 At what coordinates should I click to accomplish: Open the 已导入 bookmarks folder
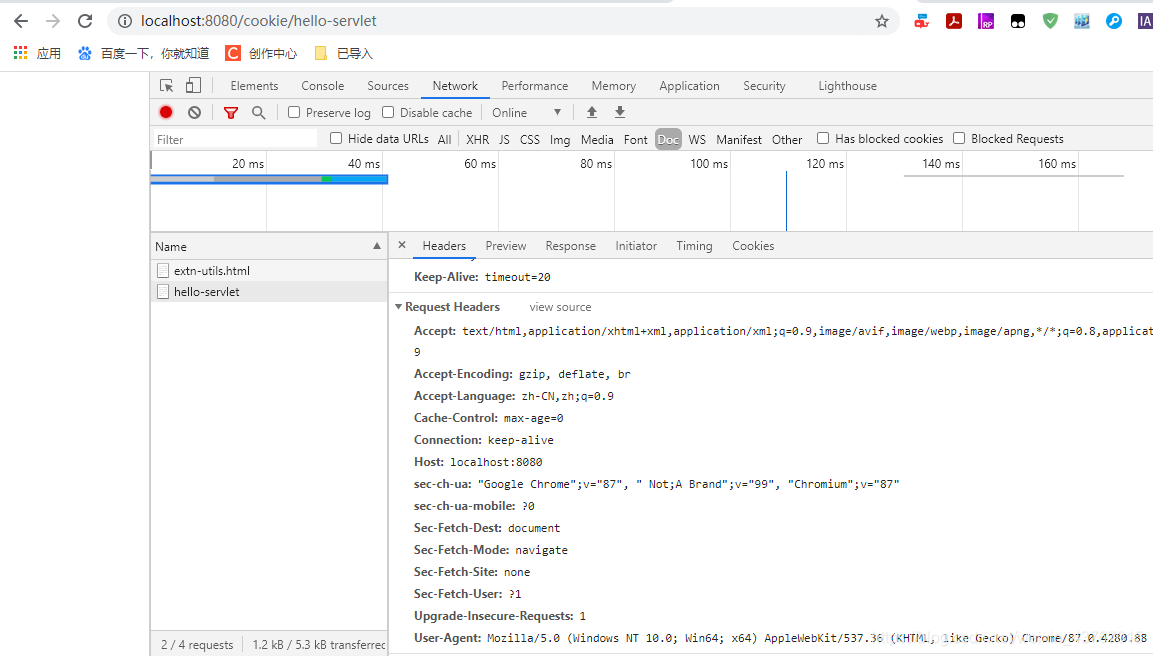click(x=343, y=53)
